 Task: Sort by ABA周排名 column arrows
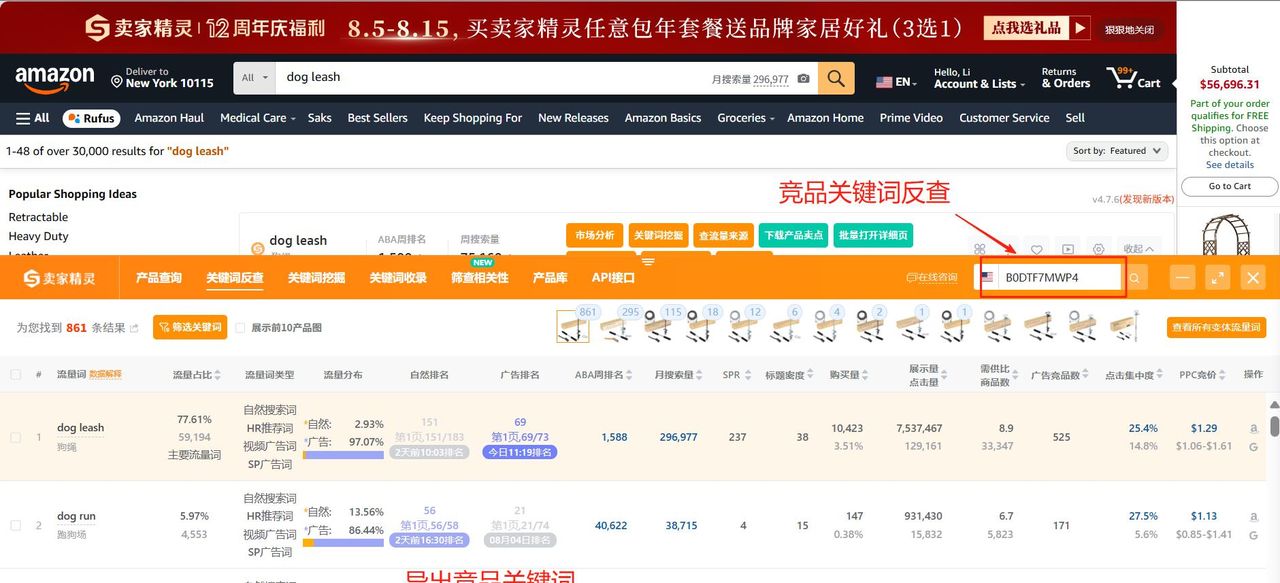pos(631,375)
